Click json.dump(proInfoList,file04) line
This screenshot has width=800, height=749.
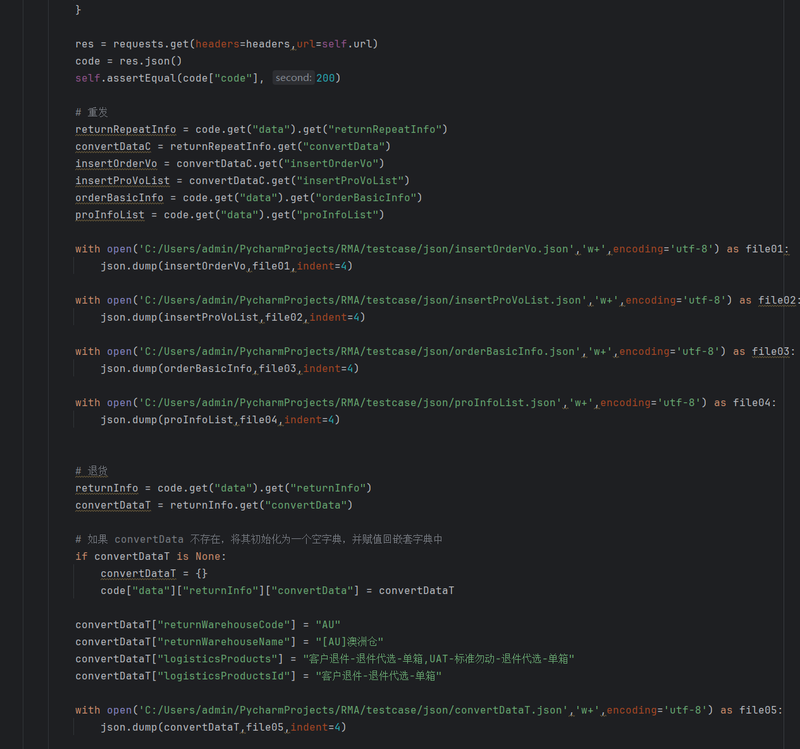pos(220,420)
